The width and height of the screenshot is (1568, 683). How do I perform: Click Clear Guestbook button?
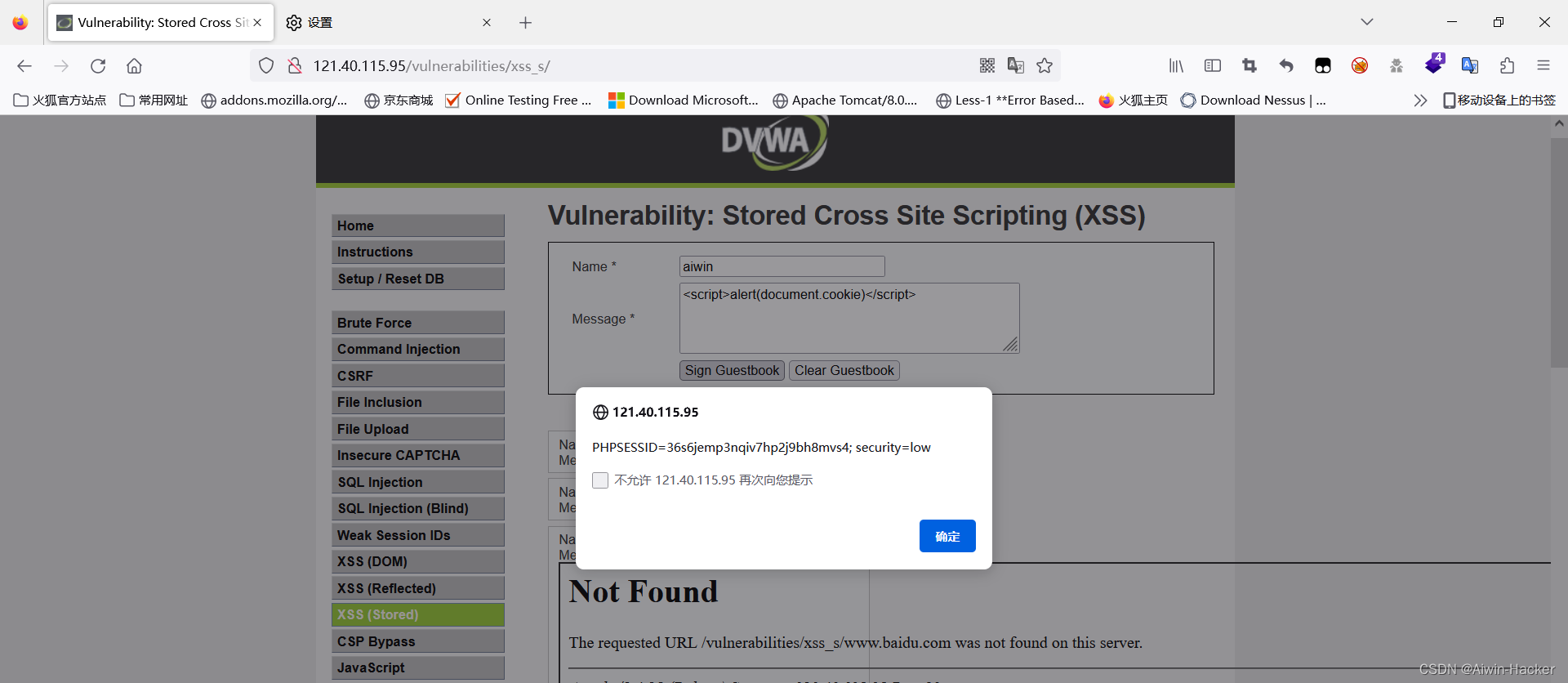point(844,371)
